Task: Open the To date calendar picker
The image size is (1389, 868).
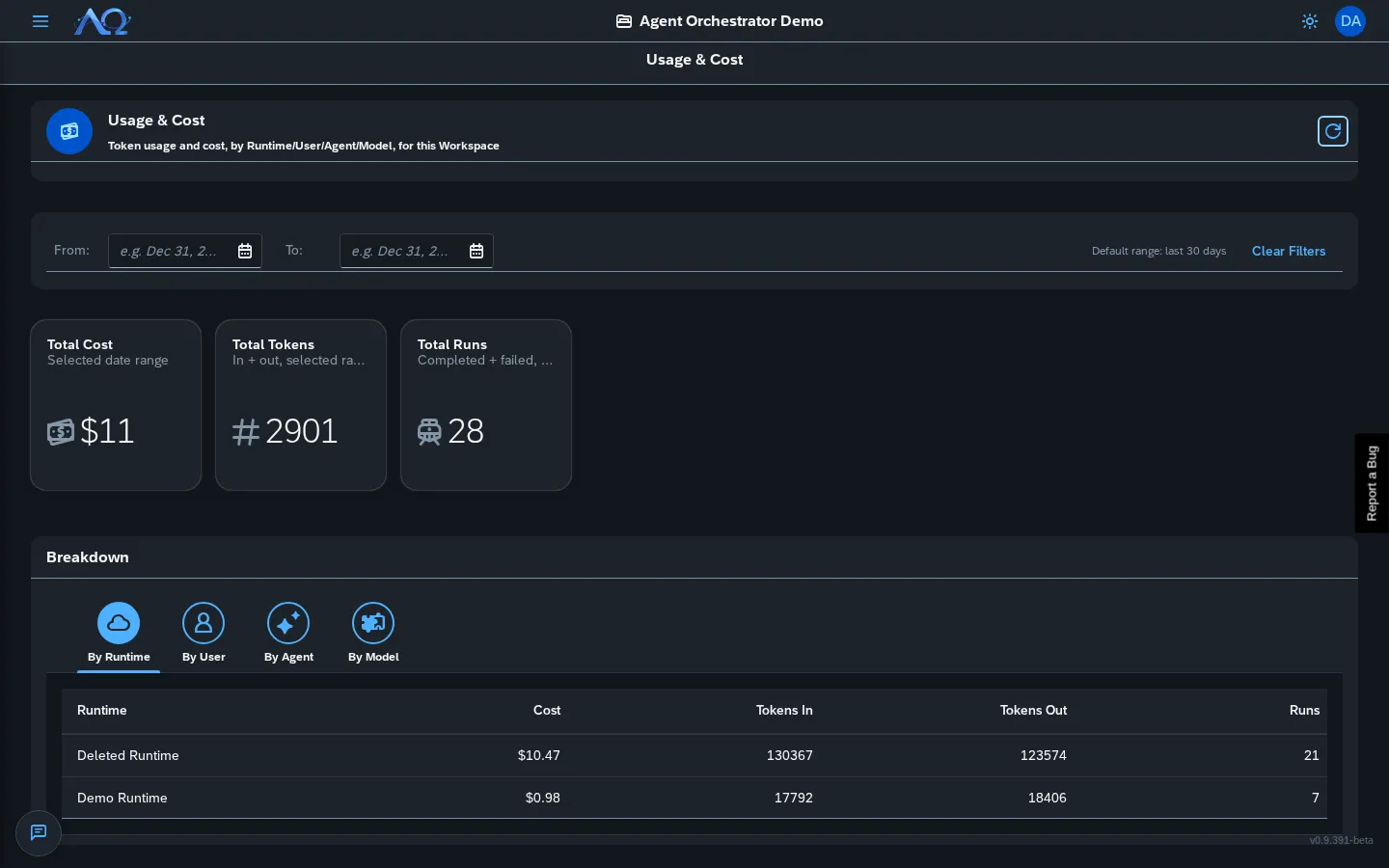Action: [477, 251]
